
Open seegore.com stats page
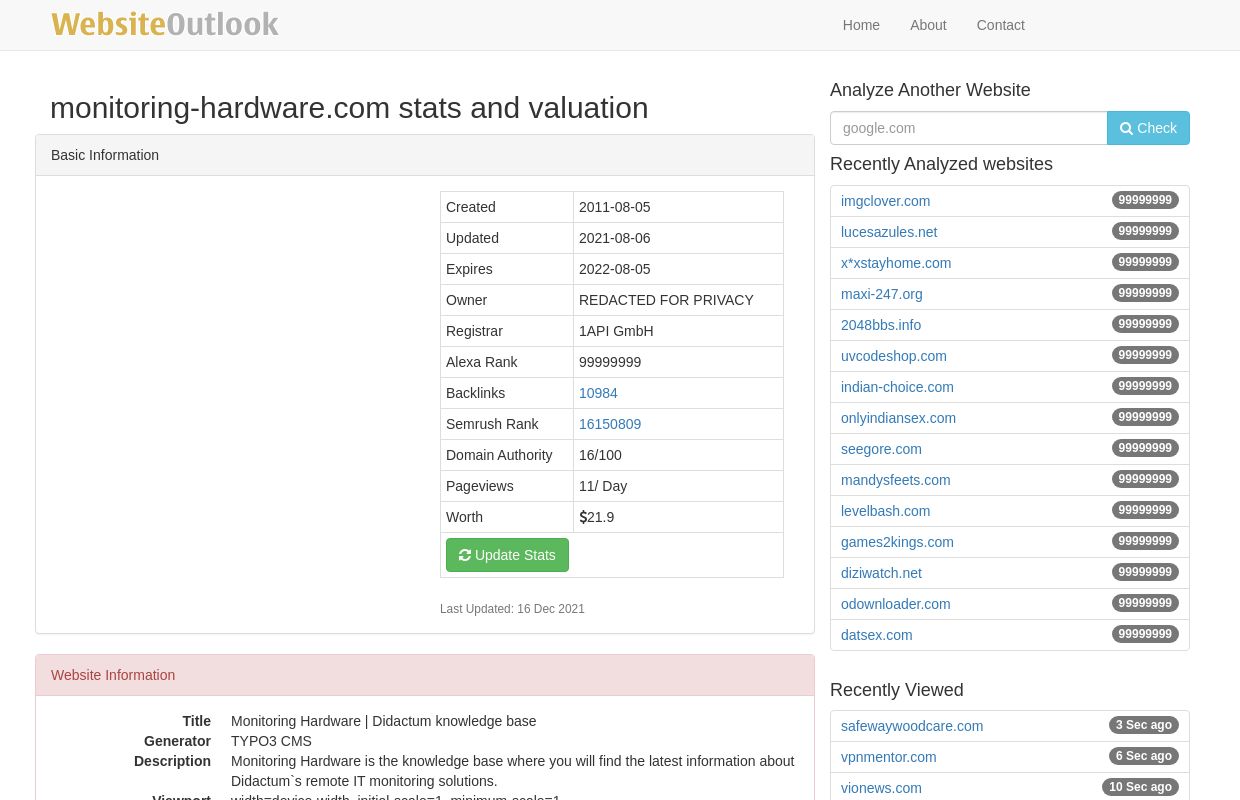[x=881, y=449]
